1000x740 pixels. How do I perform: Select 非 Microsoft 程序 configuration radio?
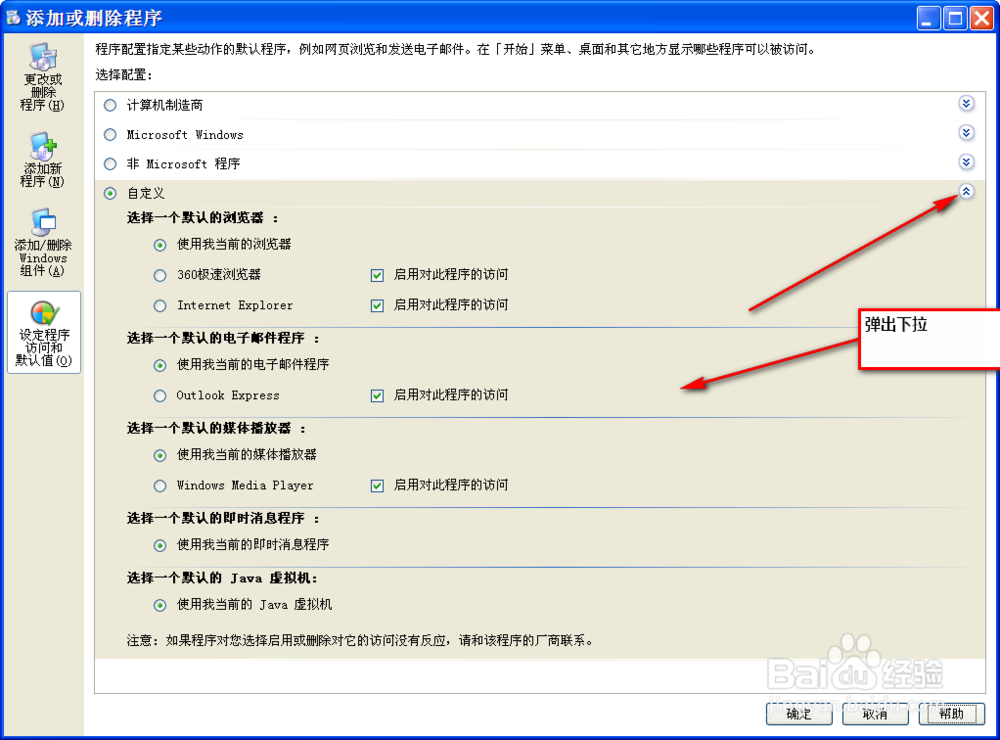coord(110,164)
